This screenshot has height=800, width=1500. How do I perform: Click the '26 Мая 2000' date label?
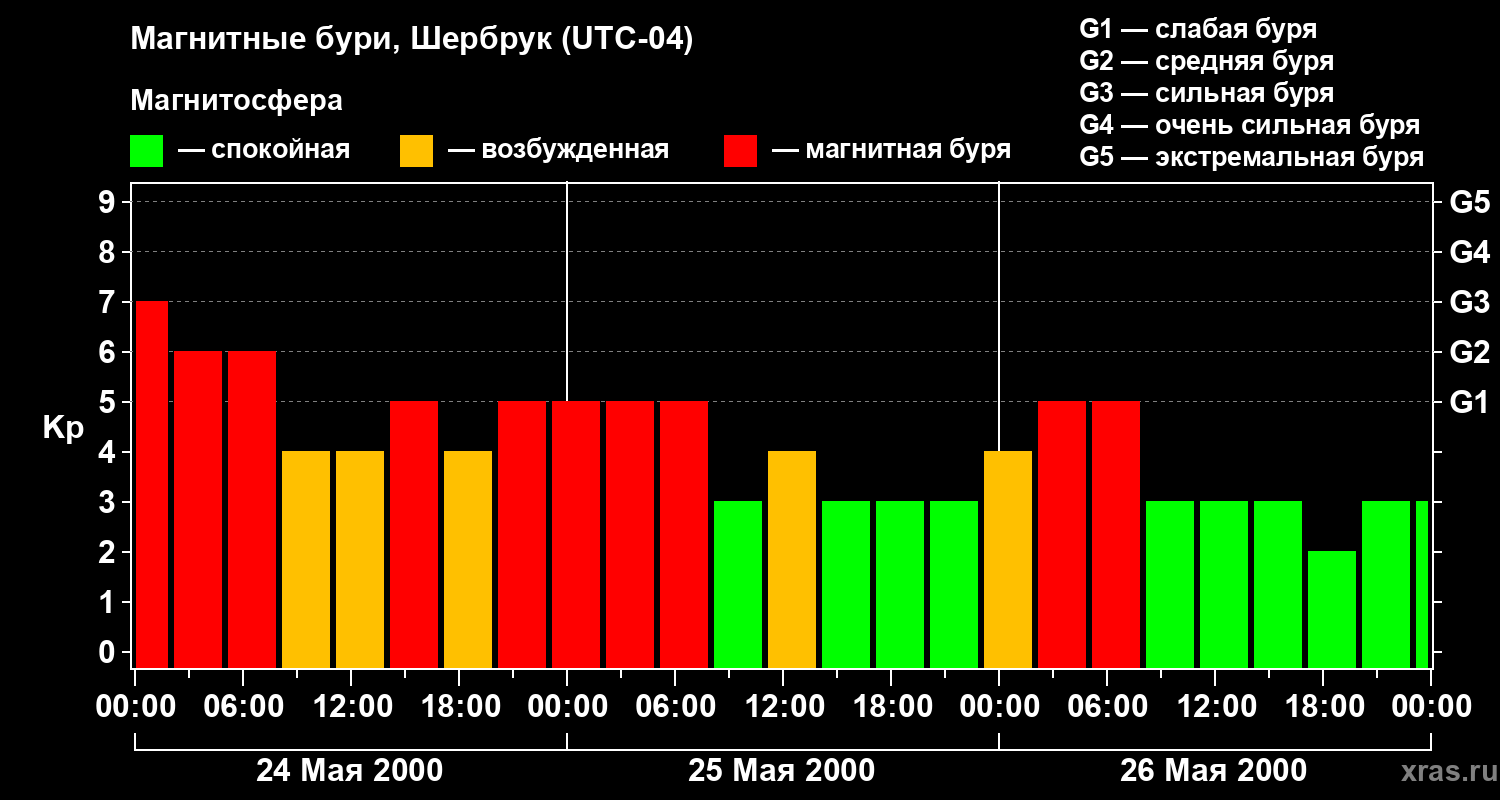click(1213, 771)
